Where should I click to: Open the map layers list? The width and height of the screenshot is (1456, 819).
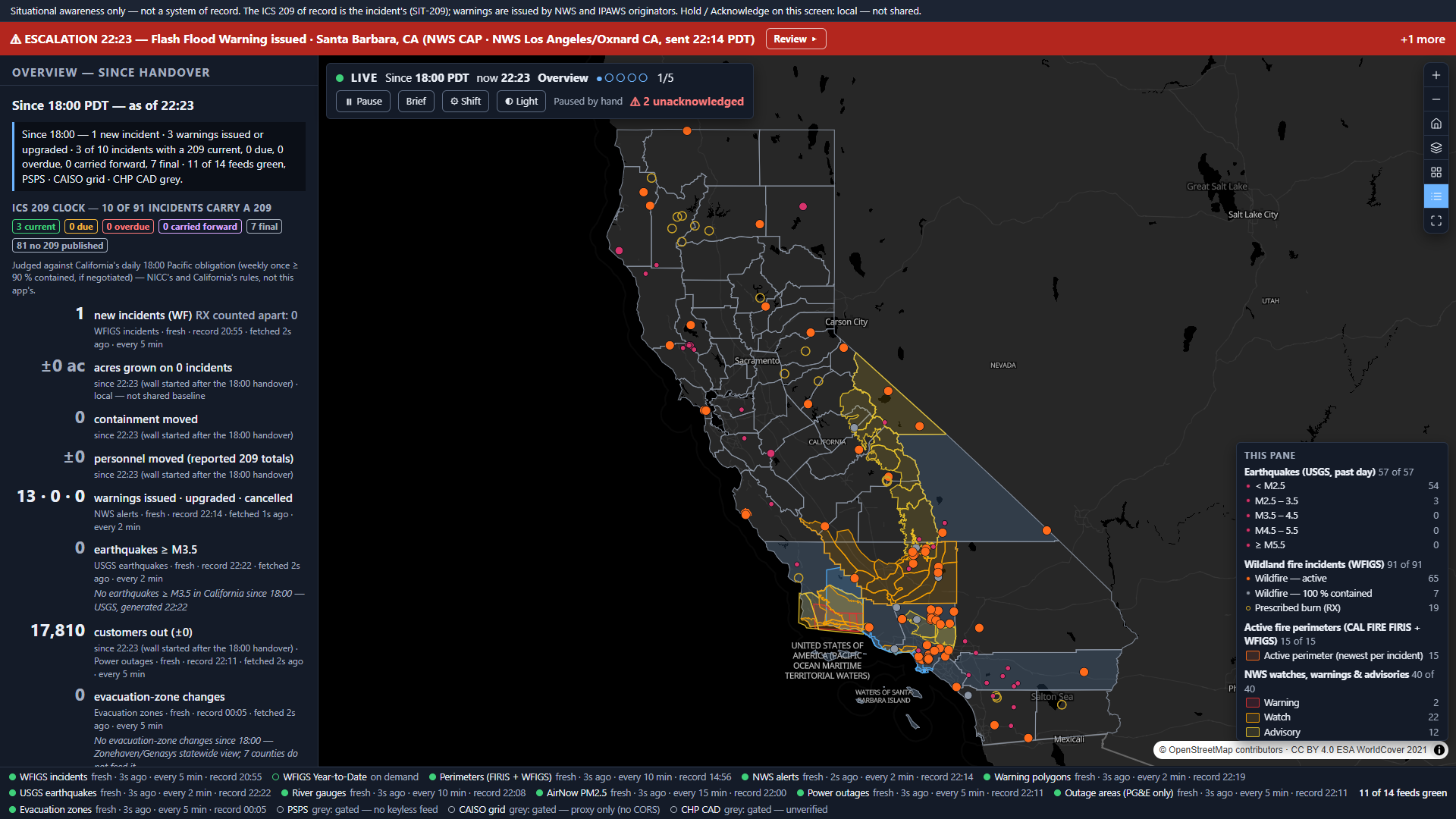click(x=1436, y=148)
